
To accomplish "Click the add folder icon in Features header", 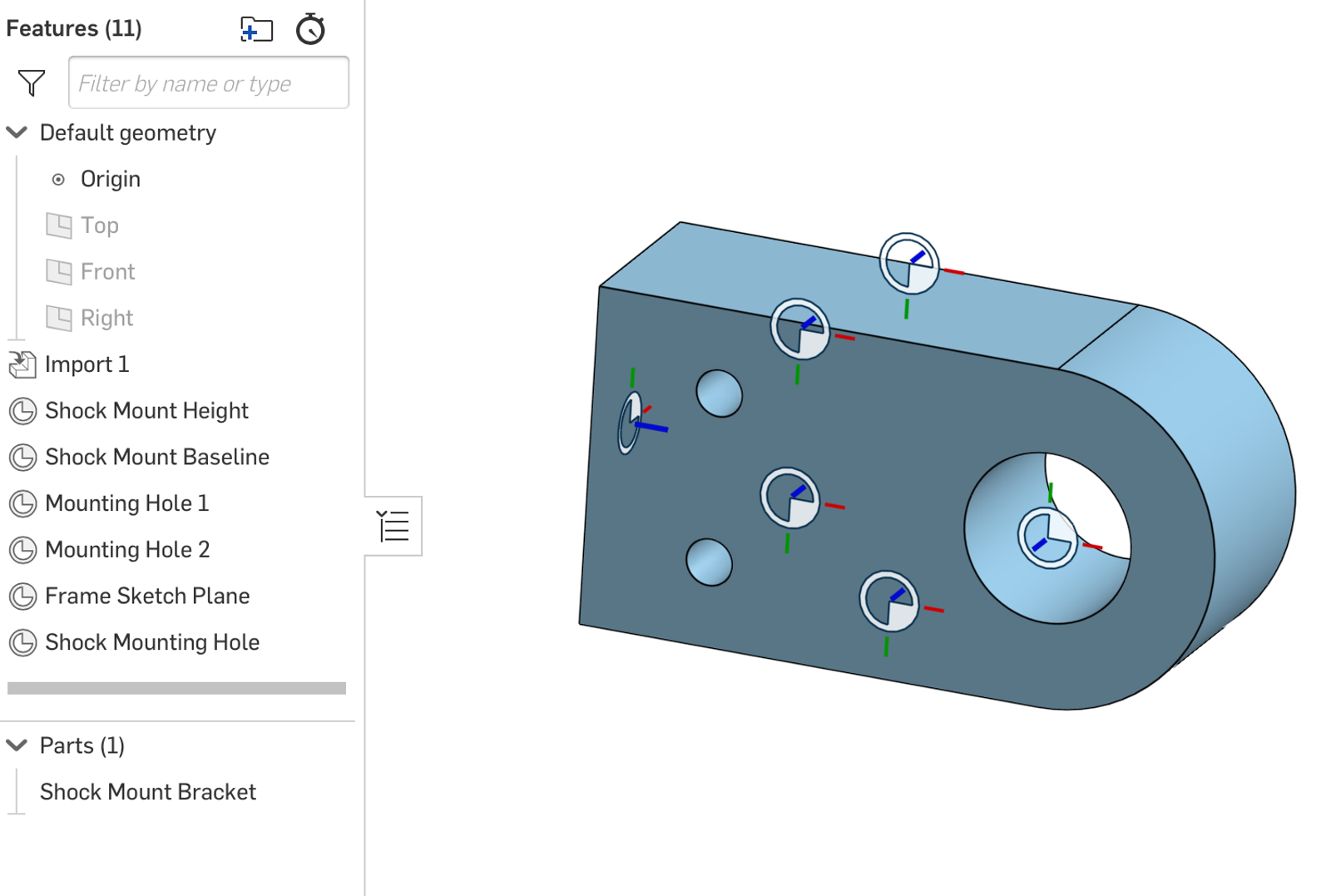I will [256, 30].
